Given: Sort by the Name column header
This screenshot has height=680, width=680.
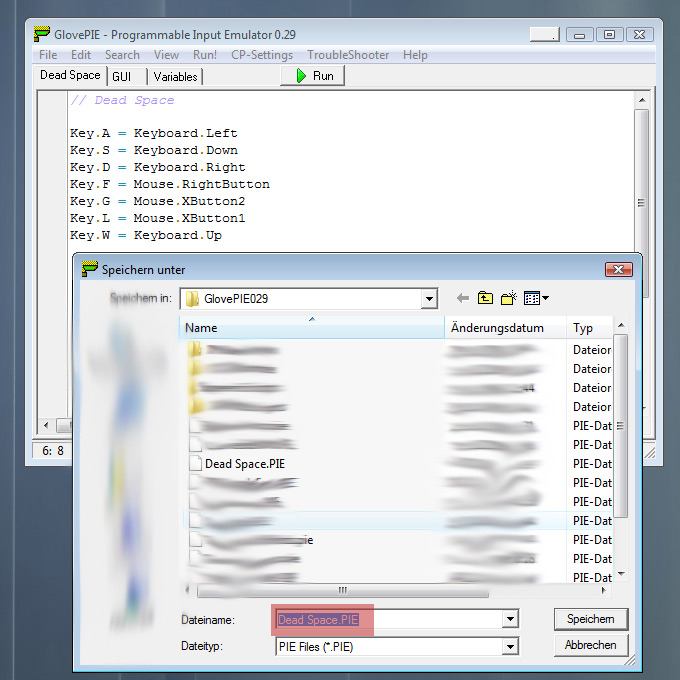Looking at the screenshot, I should click(x=311, y=328).
